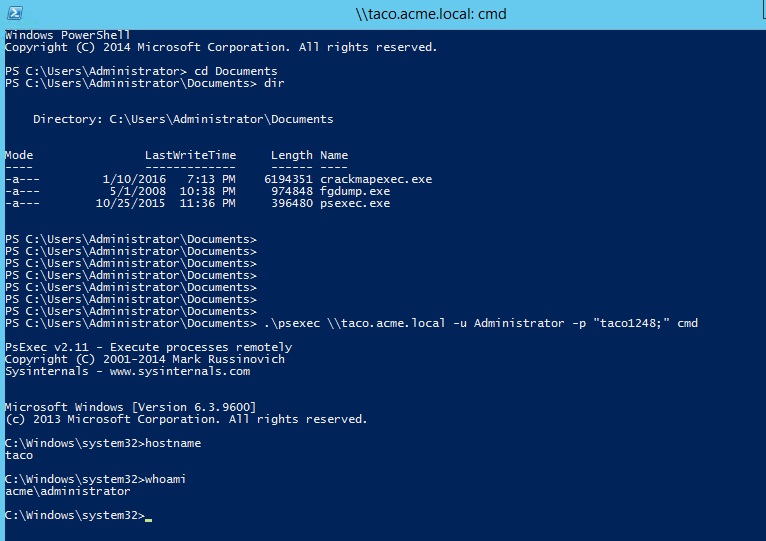Click the psexec.exe file name
The height and width of the screenshot is (541, 766).
coord(355,203)
